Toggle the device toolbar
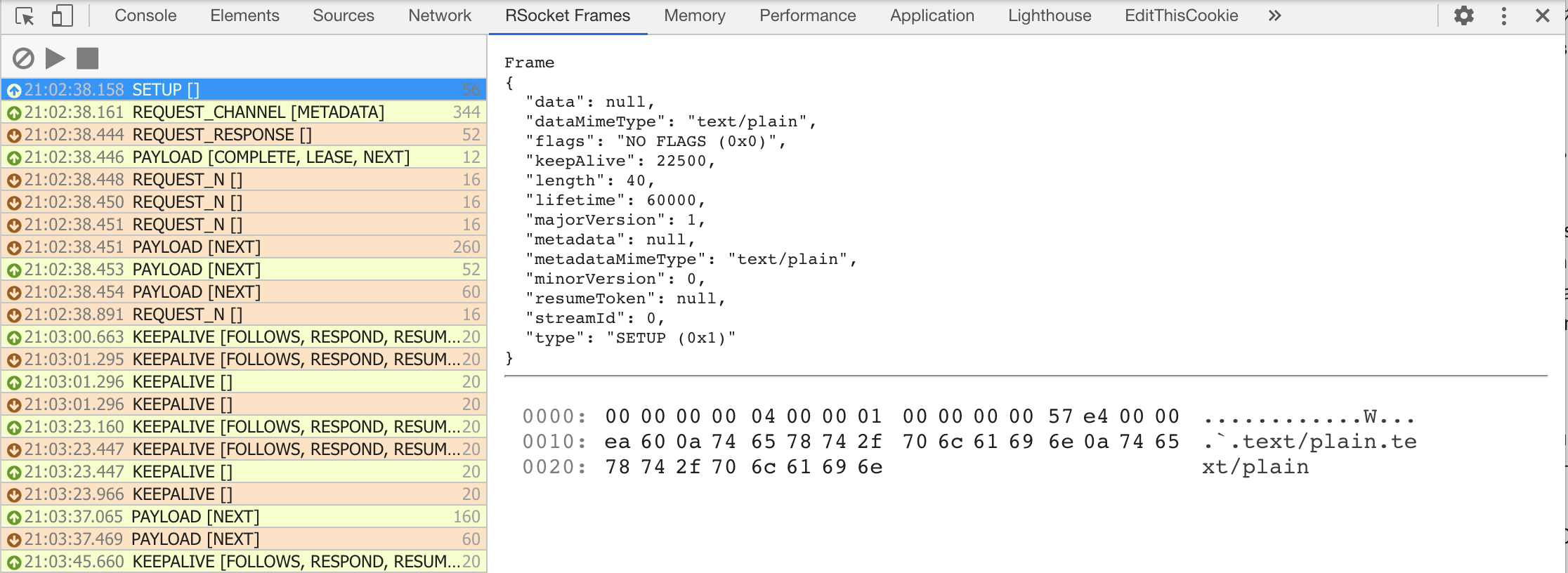The height and width of the screenshot is (573, 1568). pos(62,14)
